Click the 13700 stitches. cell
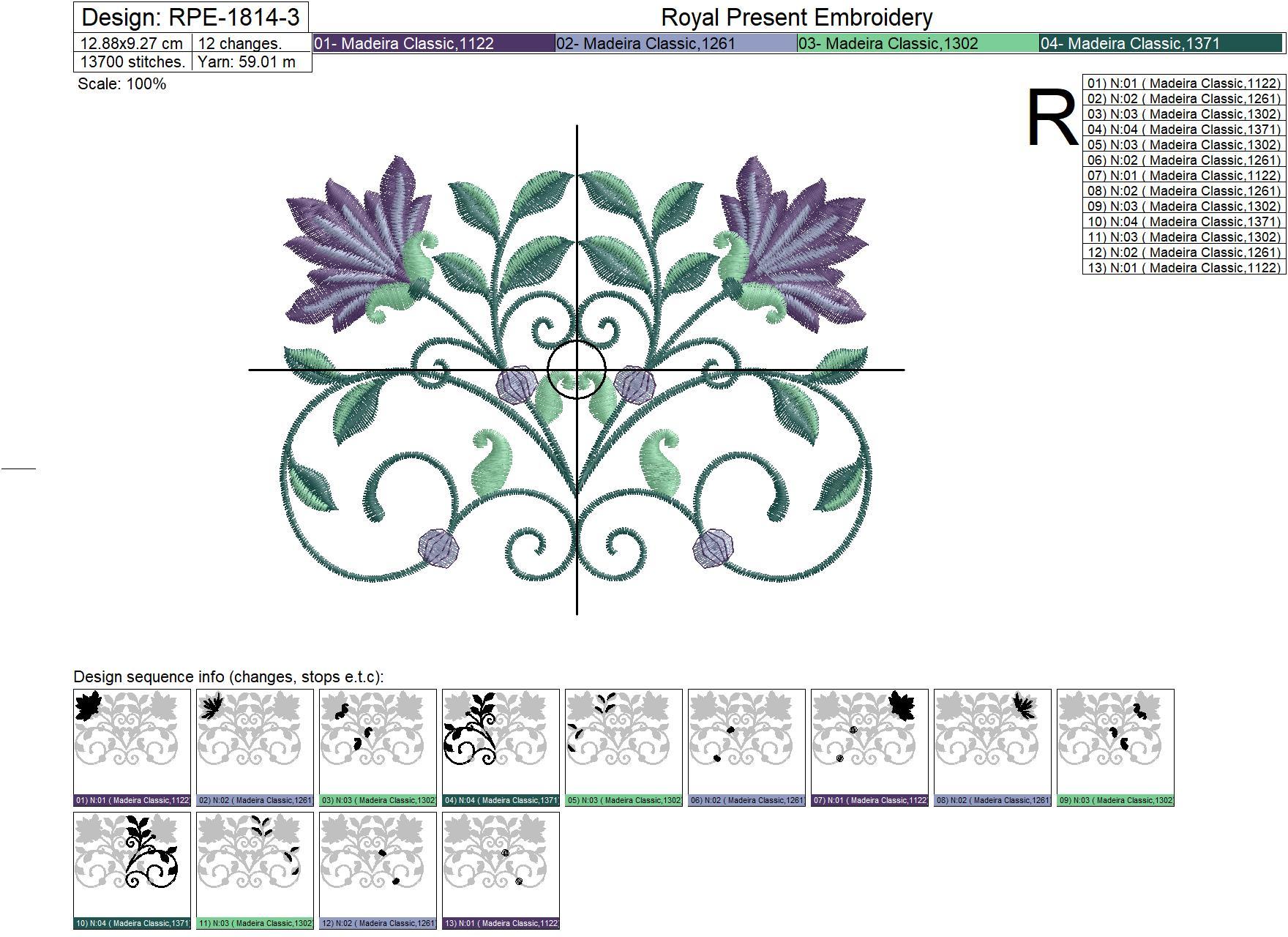This screenshot has width=1288, height=937. pyautogui.click(x=132, y=61)
